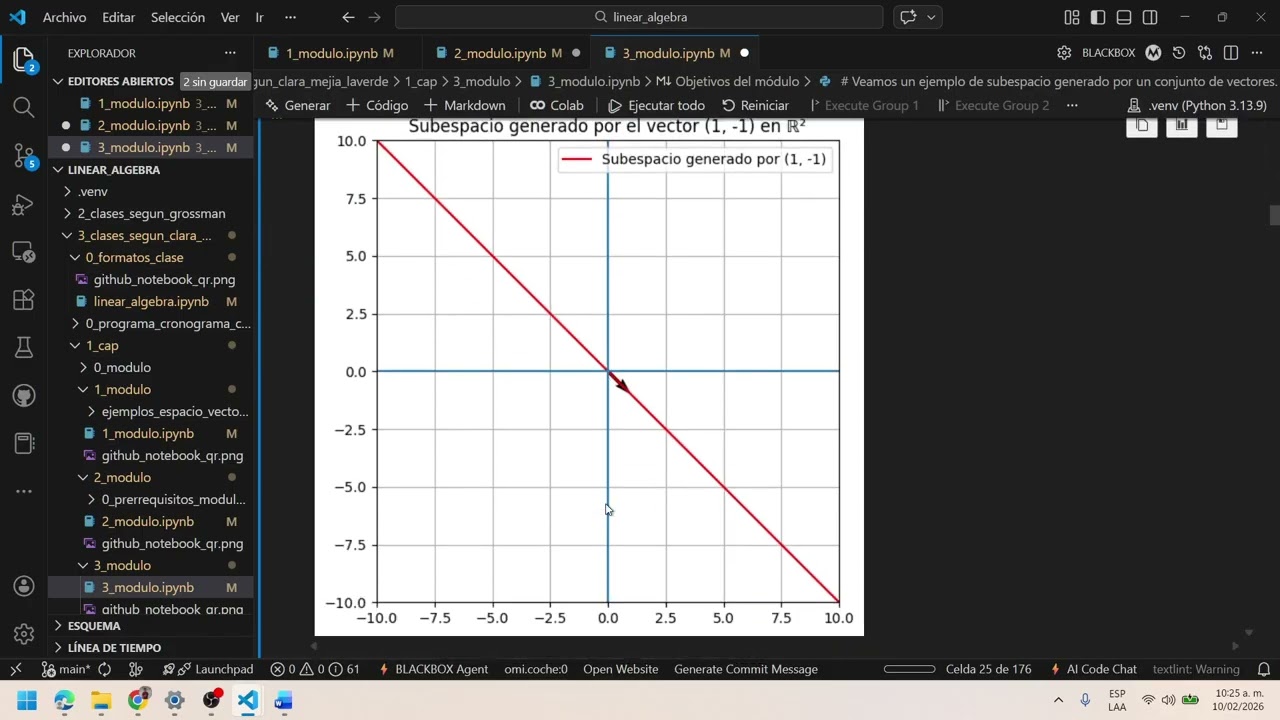Open the Manage gear in activity bar
Viewport: 1280px width, 720px height.
(24, 634)
